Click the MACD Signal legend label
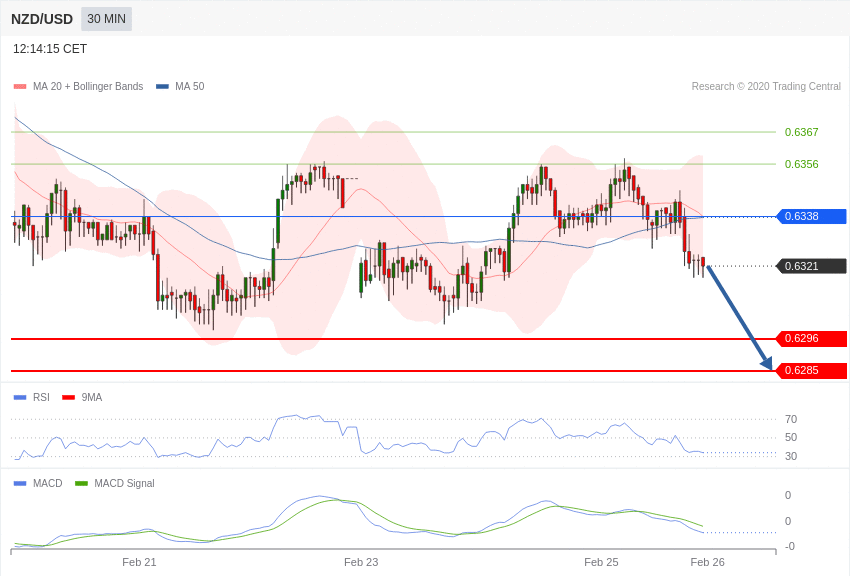Screen dimensions: 850x576 point(124,483)
